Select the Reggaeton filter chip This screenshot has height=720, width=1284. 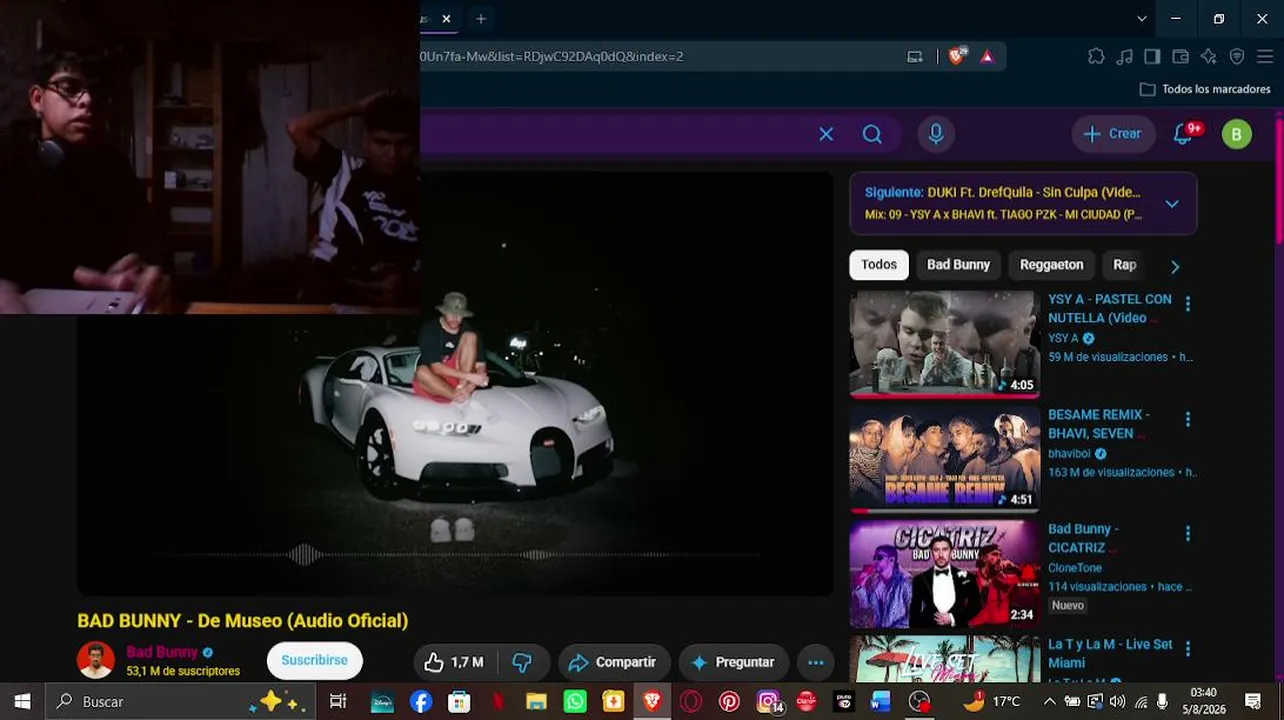coord(1051,265)
